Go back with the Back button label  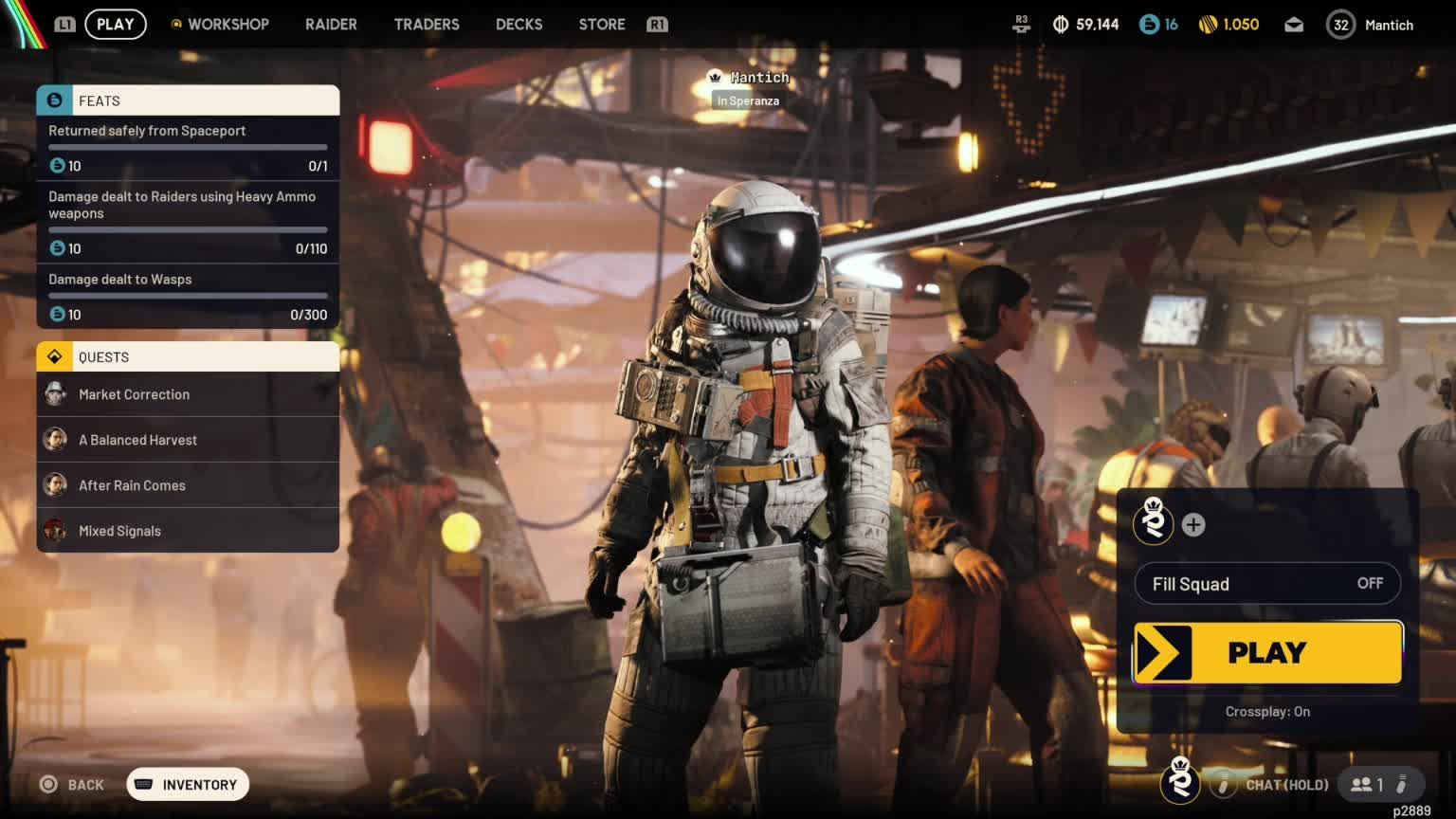point(86,785)
